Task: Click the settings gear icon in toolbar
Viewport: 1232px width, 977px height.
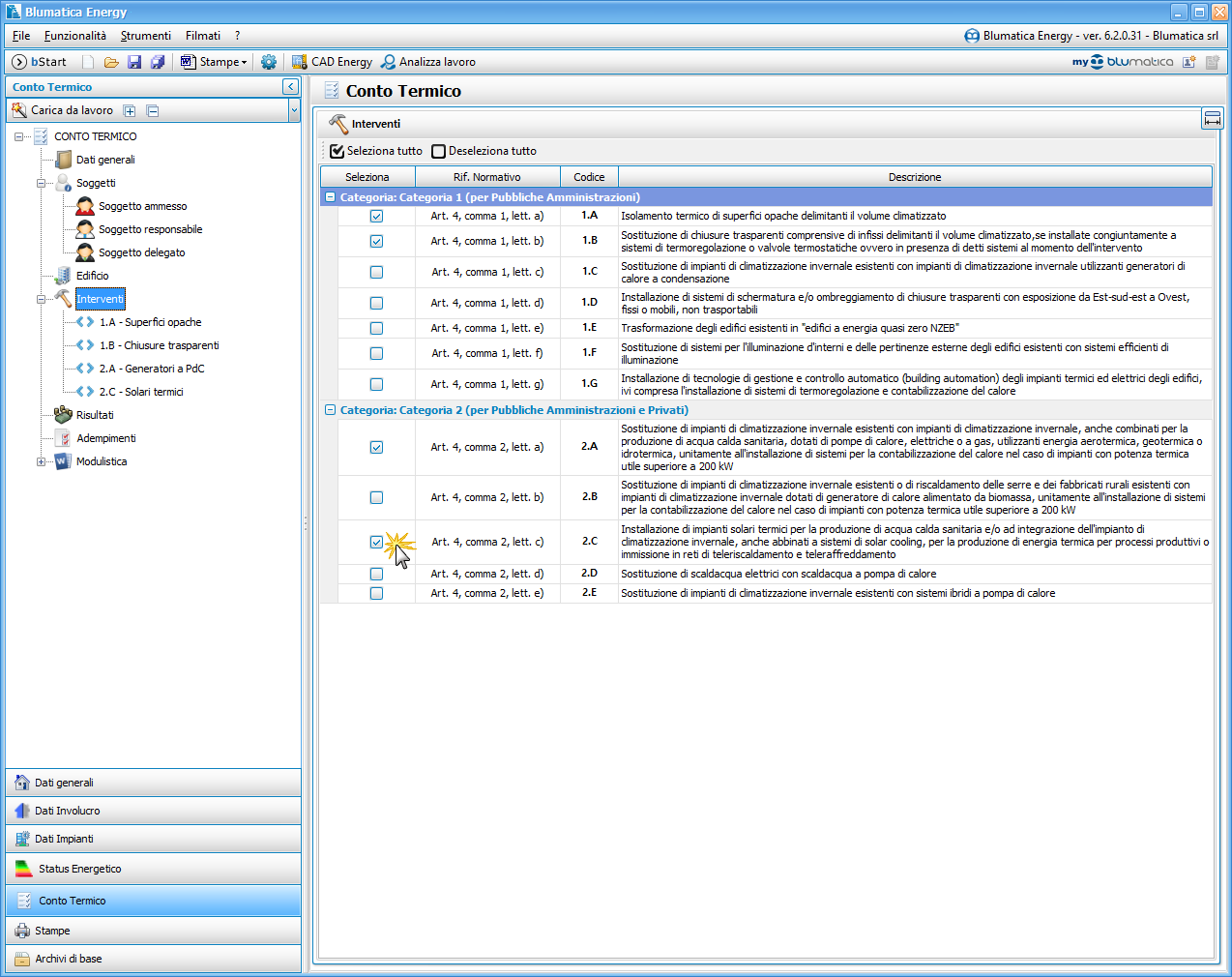Action: [x=269, y=62]
